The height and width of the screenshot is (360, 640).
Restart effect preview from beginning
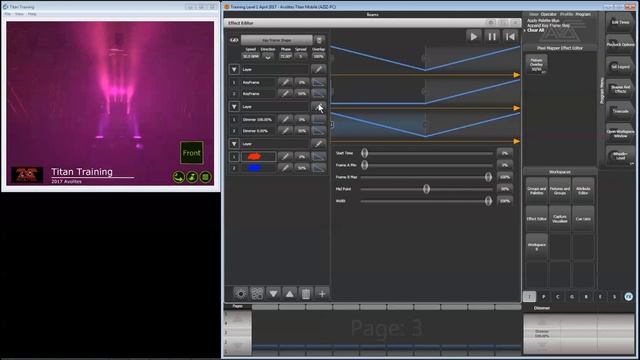(x=510, y=37)
